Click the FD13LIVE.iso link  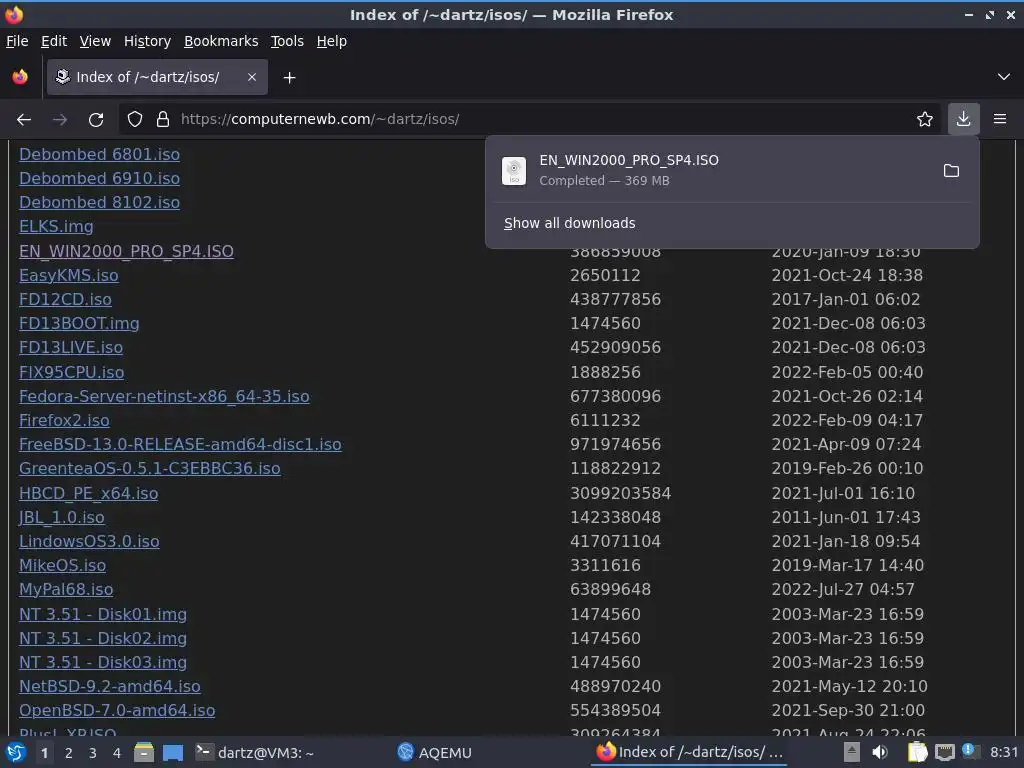71,347
